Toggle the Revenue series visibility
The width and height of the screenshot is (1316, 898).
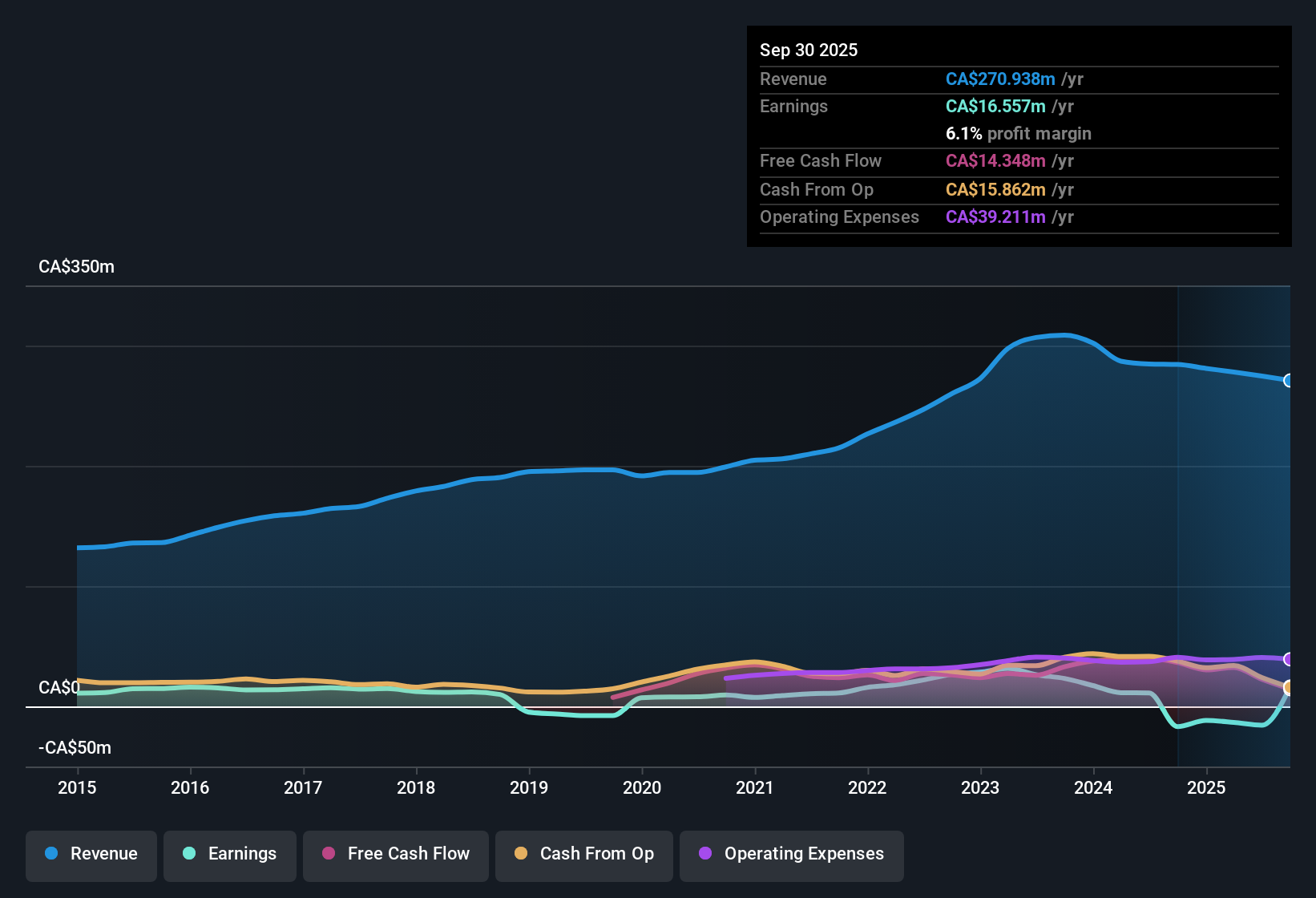[91, 855]
